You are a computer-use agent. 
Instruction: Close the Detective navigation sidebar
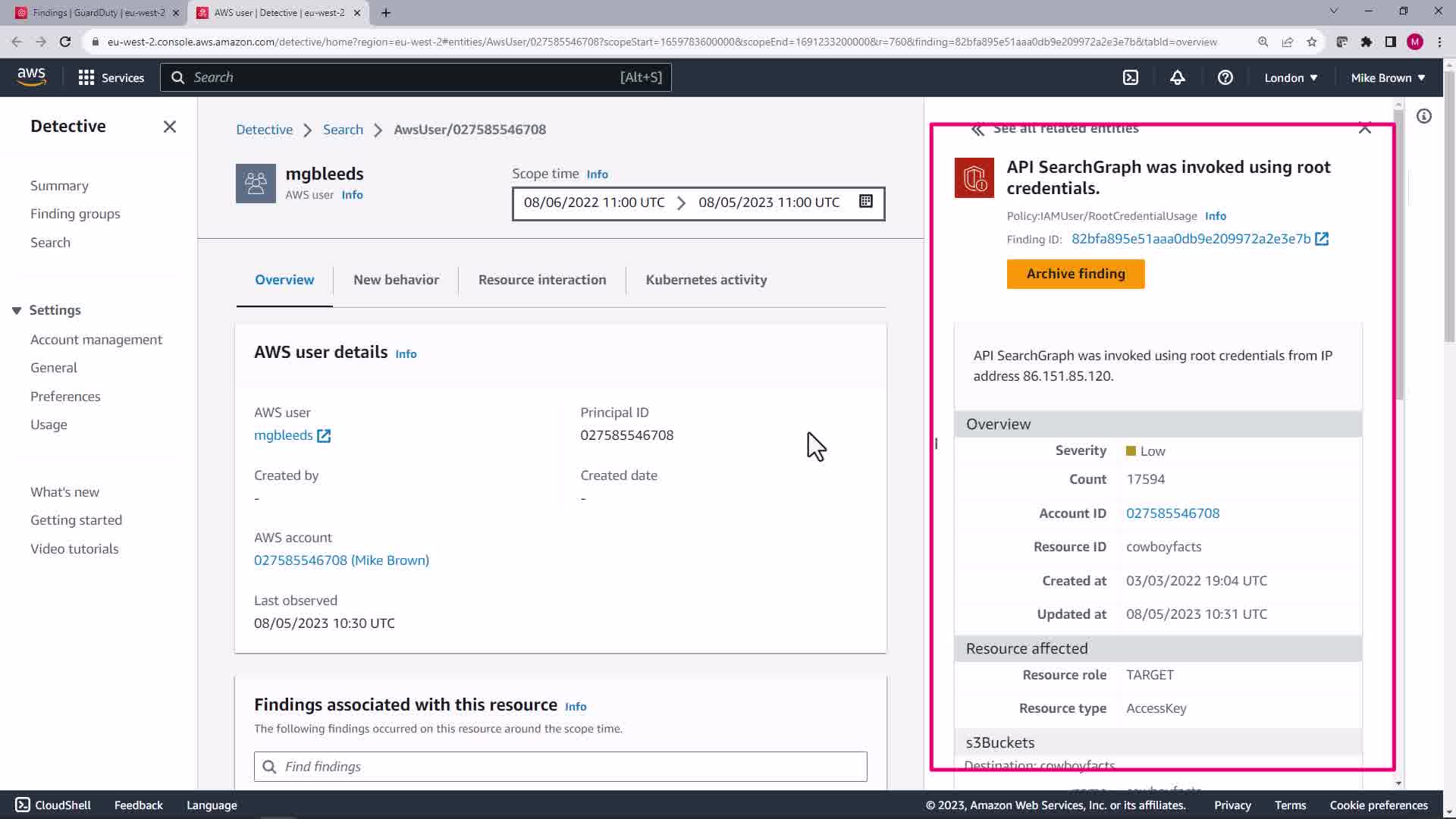[169, 127]
